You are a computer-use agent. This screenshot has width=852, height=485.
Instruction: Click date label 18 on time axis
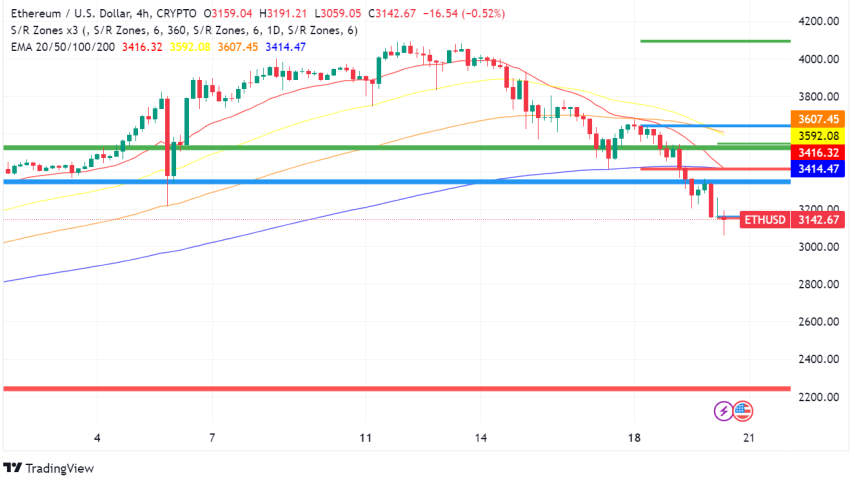coord(634,438)
